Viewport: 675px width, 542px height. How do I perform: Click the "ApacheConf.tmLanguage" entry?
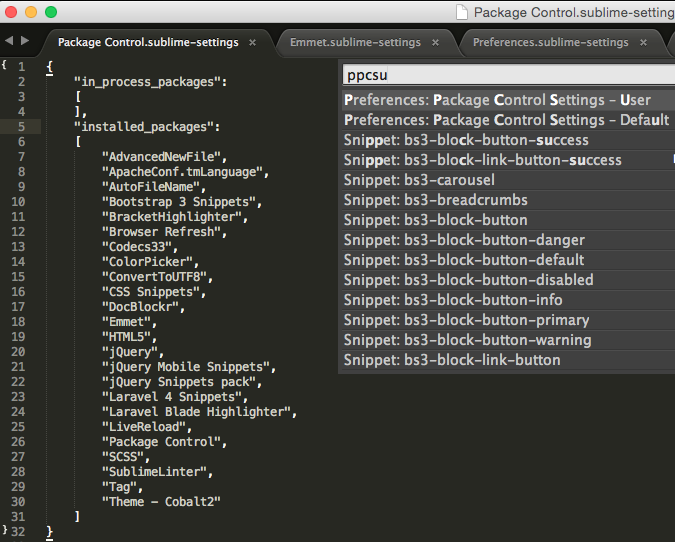click(x=186, y=172)
